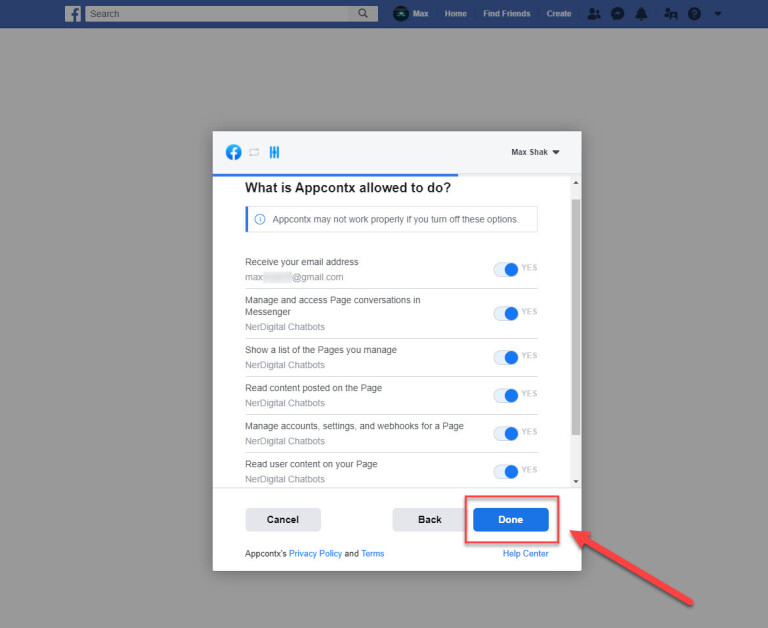Go to Home in navigation bar
The height and width of the screenshot is (628, 768).
(456, 14)
